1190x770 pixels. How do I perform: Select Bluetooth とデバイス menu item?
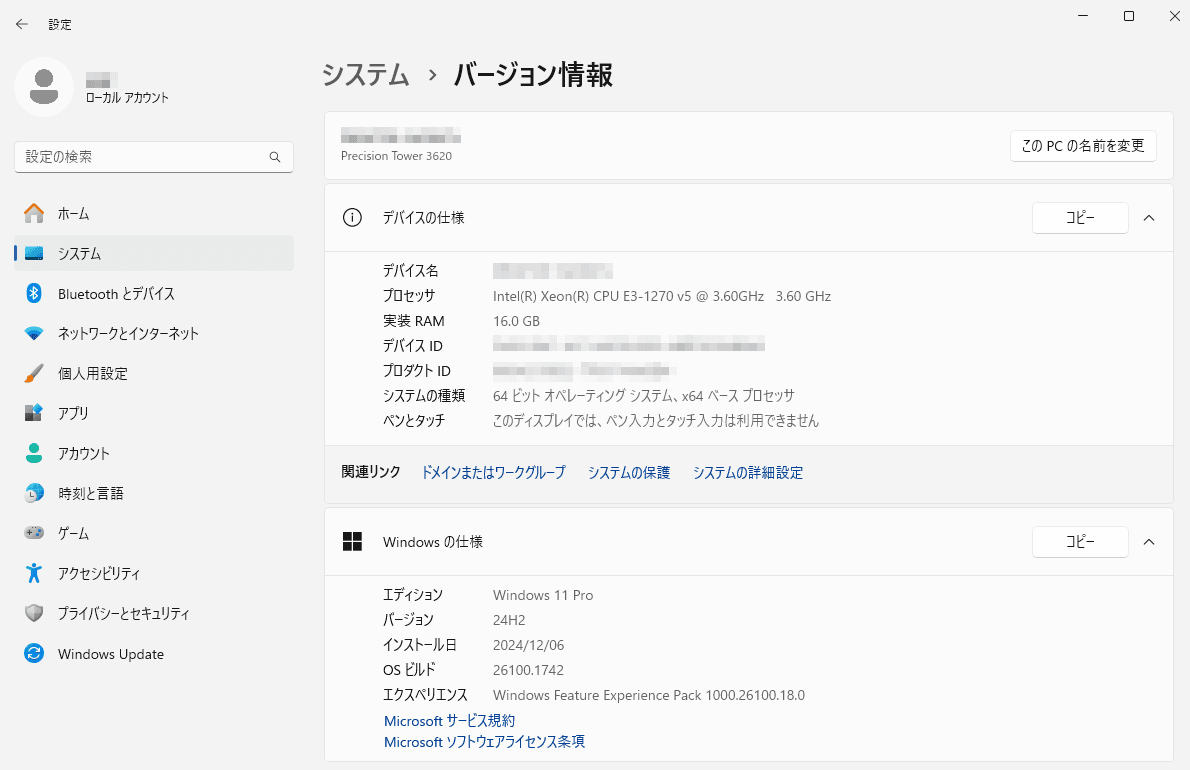pos(154,294)
